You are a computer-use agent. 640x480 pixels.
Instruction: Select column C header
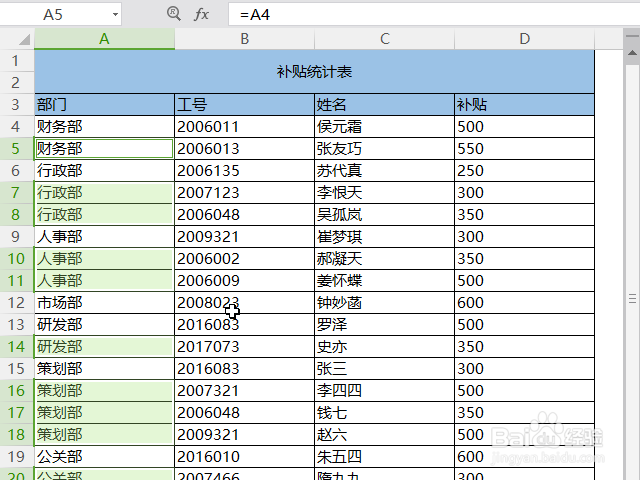(384, 39)
